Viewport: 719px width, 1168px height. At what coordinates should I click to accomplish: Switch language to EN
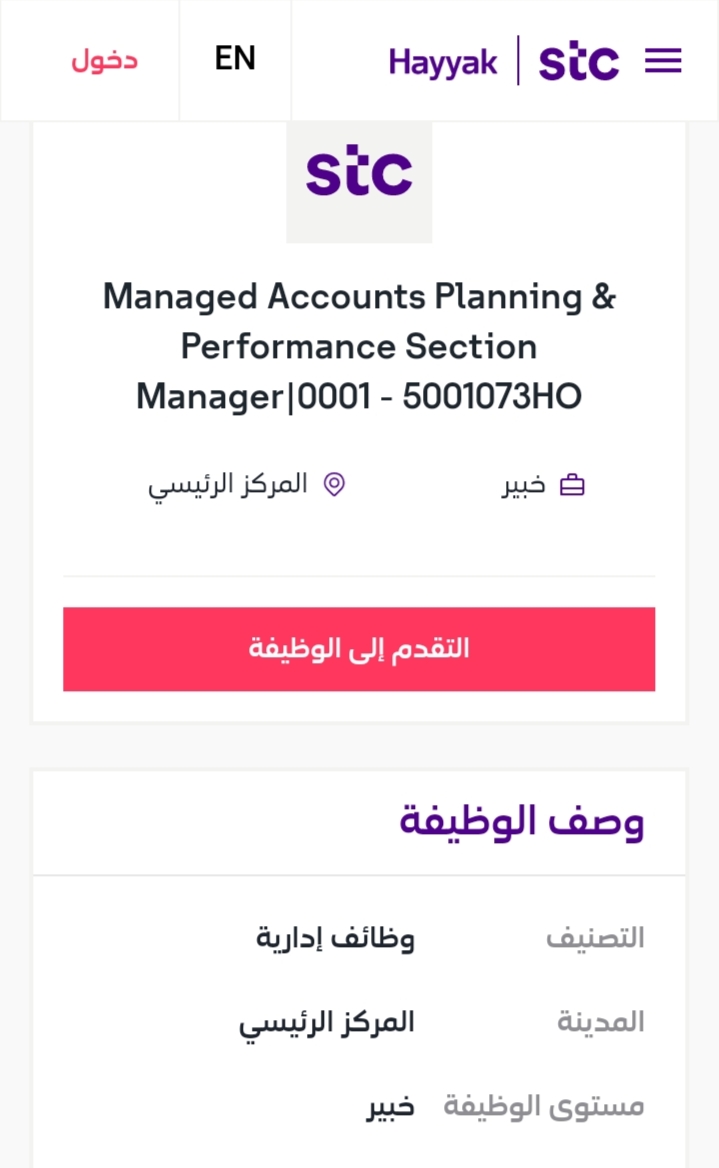coord(235,59)
